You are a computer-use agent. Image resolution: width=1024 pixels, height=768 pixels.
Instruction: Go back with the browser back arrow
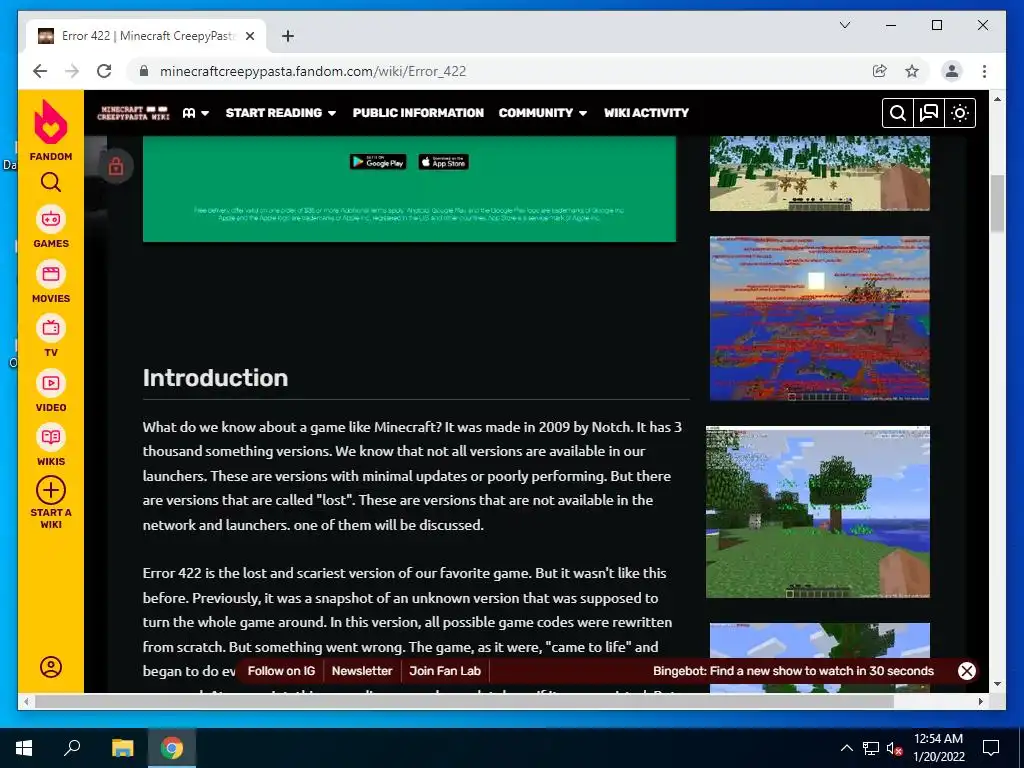[x=40, y=71]
